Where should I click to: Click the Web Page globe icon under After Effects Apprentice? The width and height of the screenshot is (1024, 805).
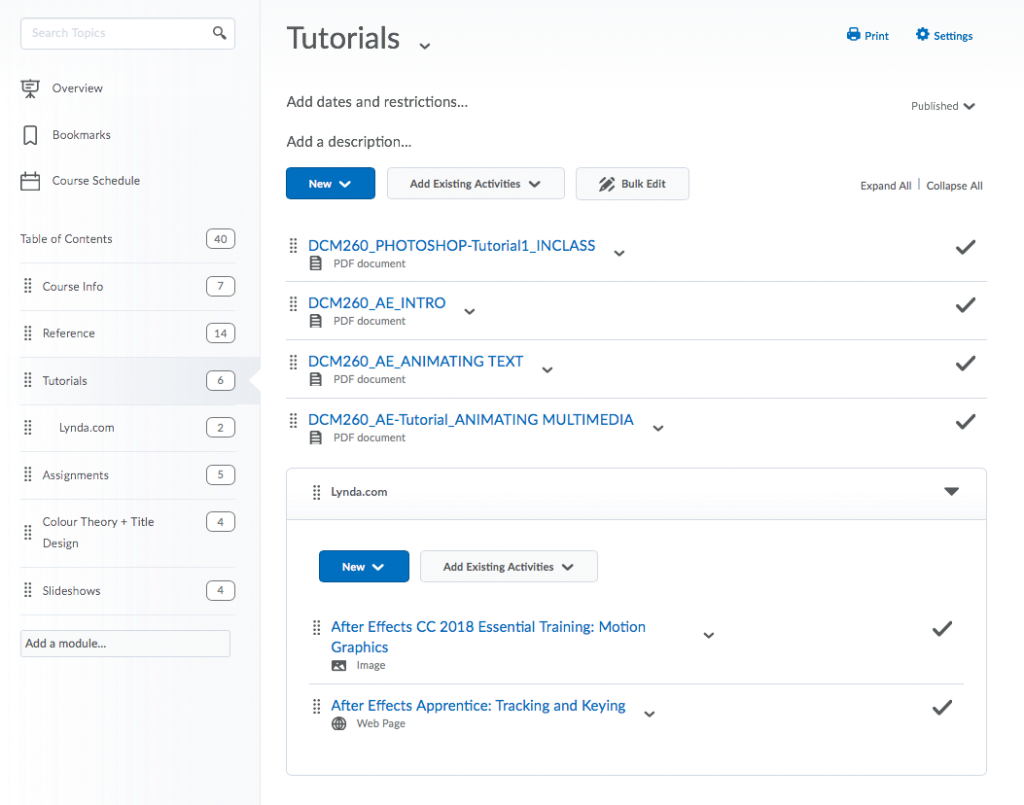tap(339, 722)
